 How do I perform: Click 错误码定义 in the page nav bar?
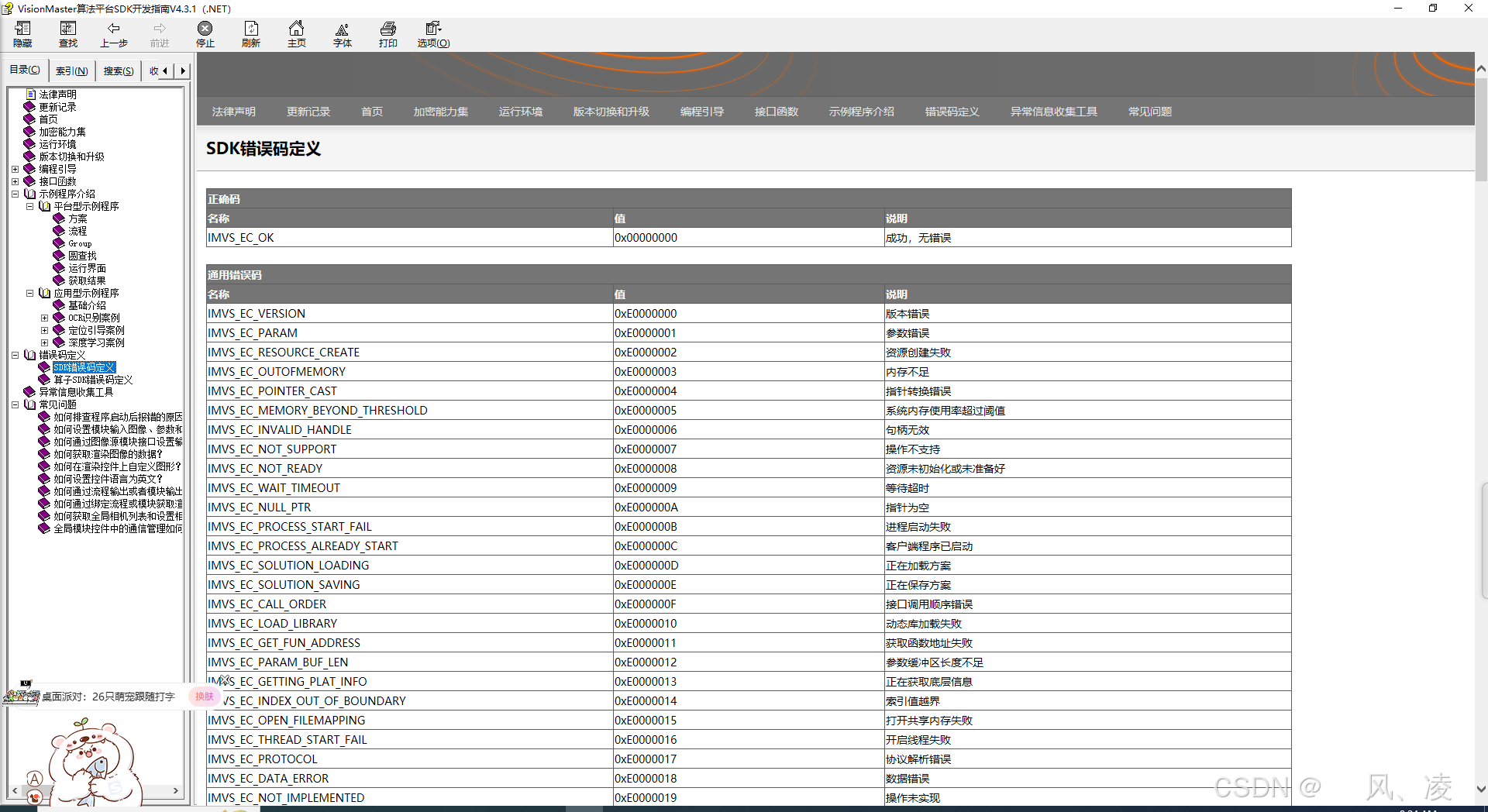(952, 112)
